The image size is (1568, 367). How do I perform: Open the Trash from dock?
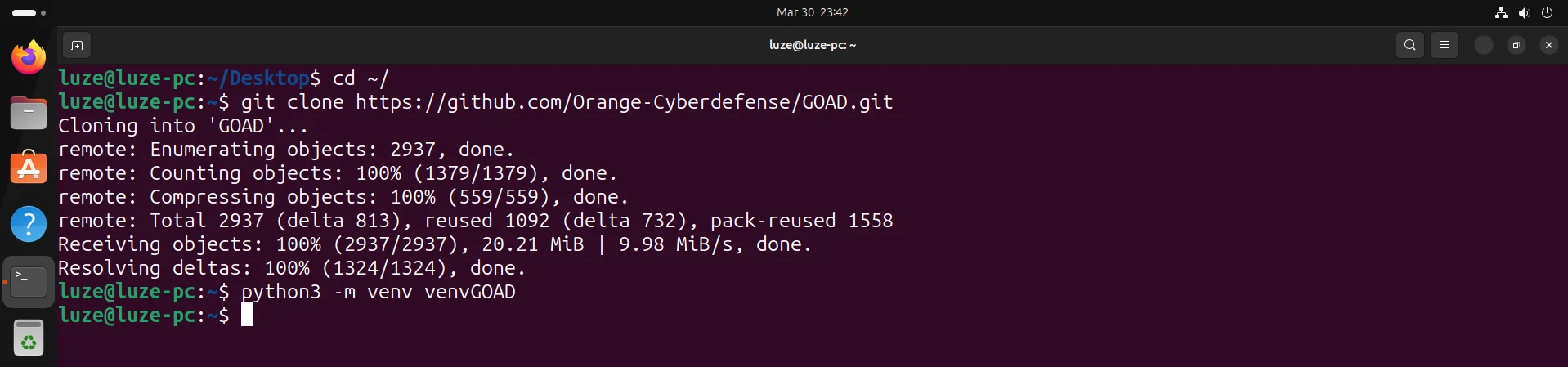29,338
